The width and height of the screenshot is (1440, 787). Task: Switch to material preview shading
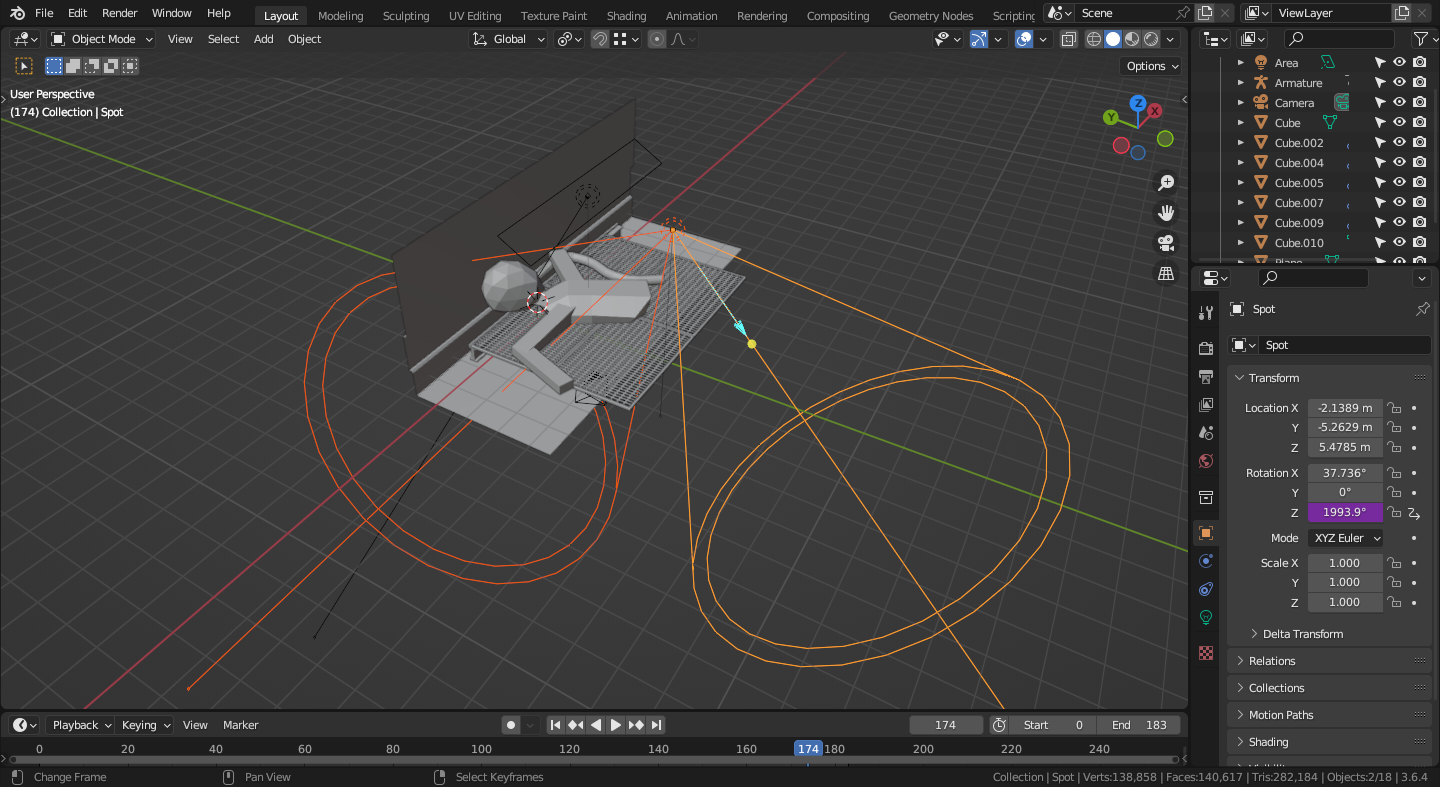pyautogui.click(x=1132, y=39)
